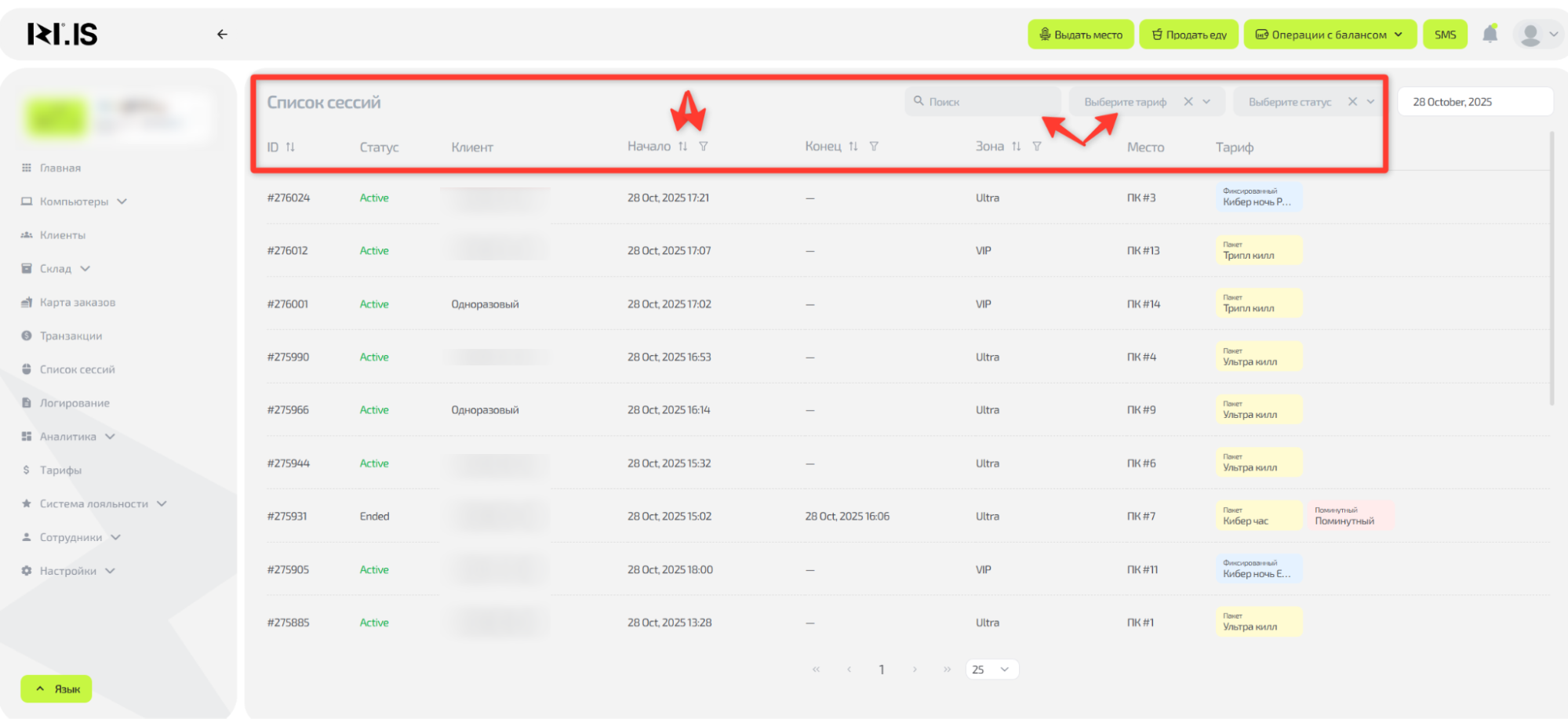1568x719 pixels.
Task: Open filter for Начало column
Action: pyautogui.click(x=704, y=147)
